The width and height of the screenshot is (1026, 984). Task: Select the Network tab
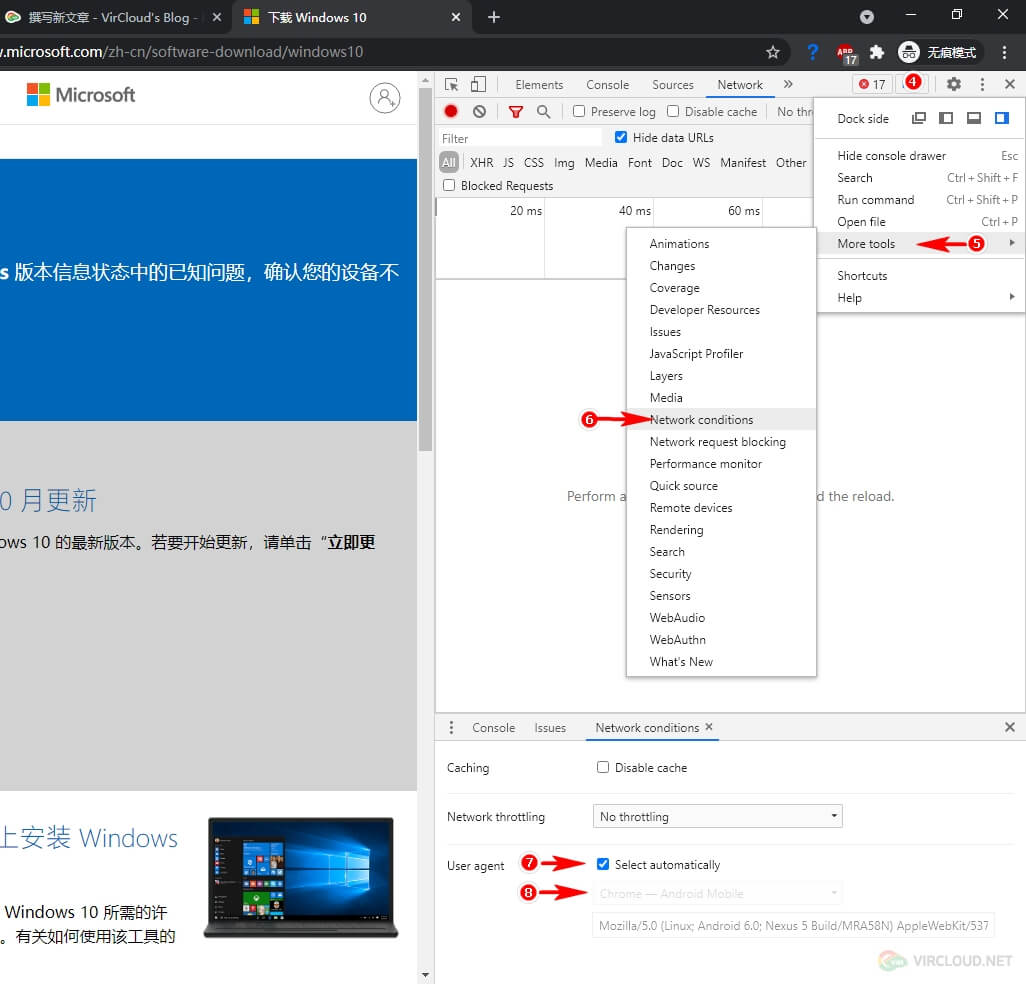(x=739, y=84)
